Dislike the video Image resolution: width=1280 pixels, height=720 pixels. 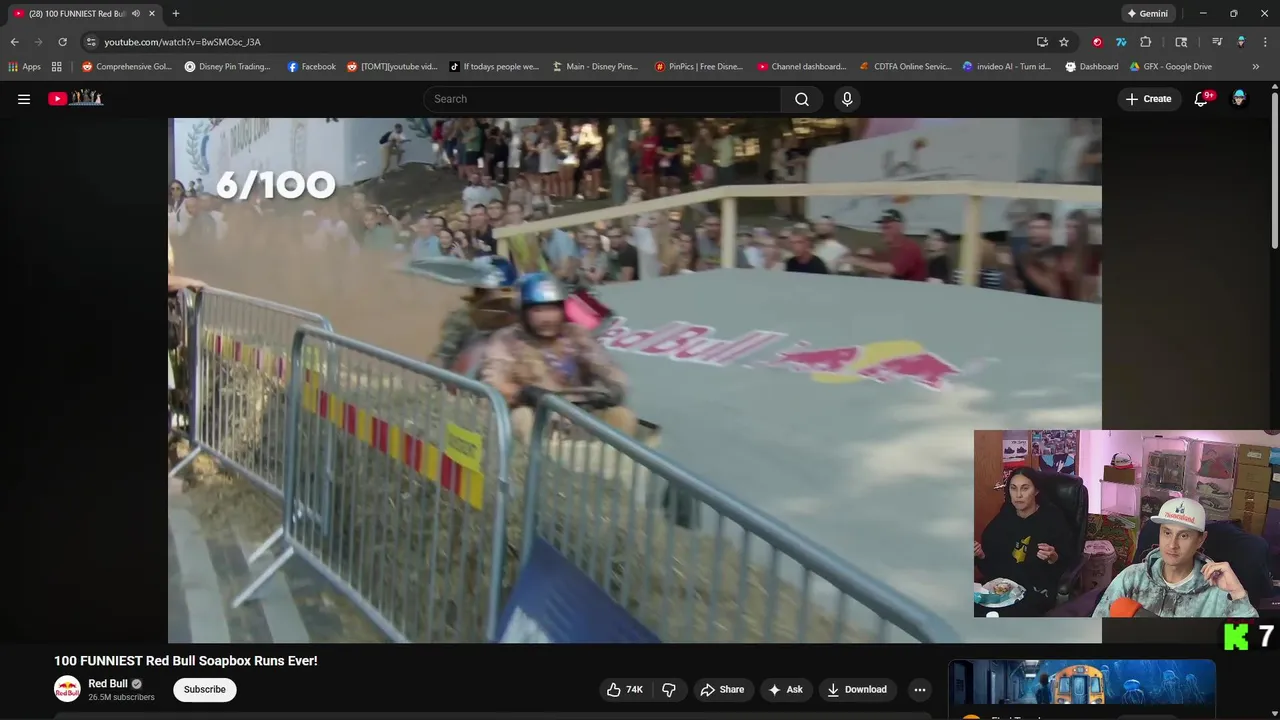tap(669, 689)
